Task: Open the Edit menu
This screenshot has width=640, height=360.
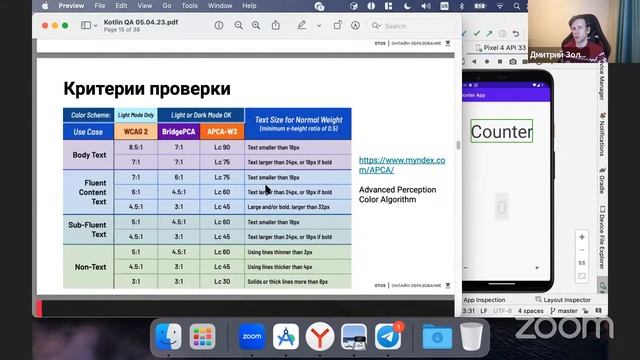Action: click(x=121, y=6)
